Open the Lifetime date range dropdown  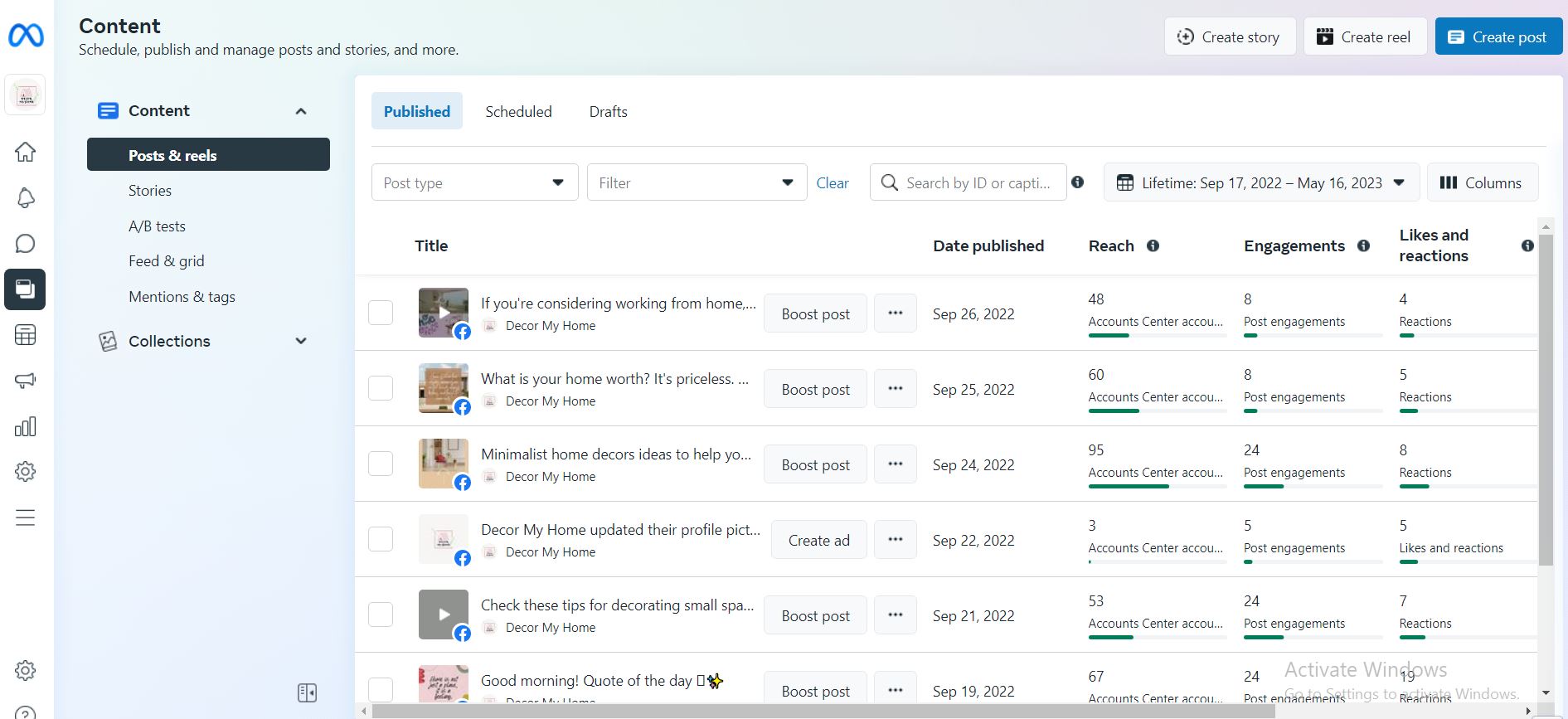1261,182
